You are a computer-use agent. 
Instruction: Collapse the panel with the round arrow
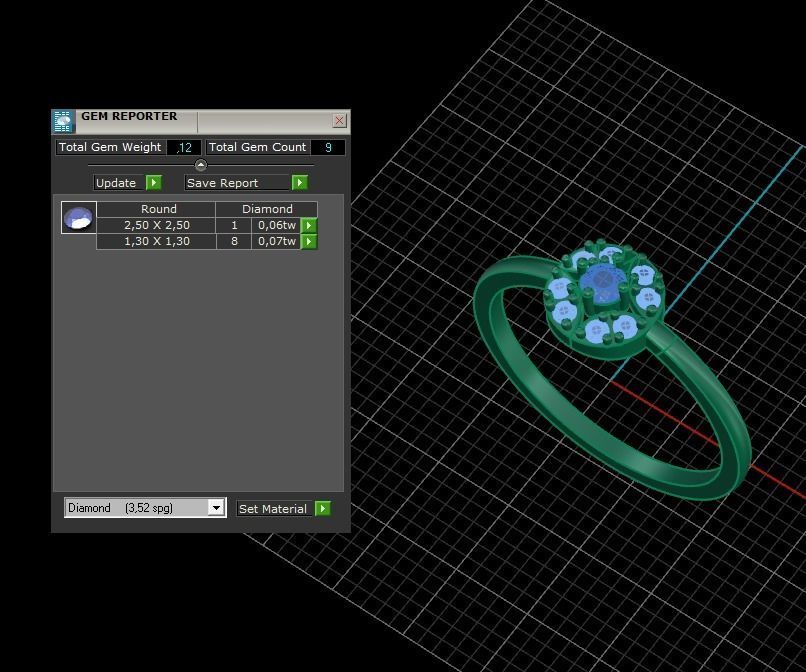[x=201, y=165]
